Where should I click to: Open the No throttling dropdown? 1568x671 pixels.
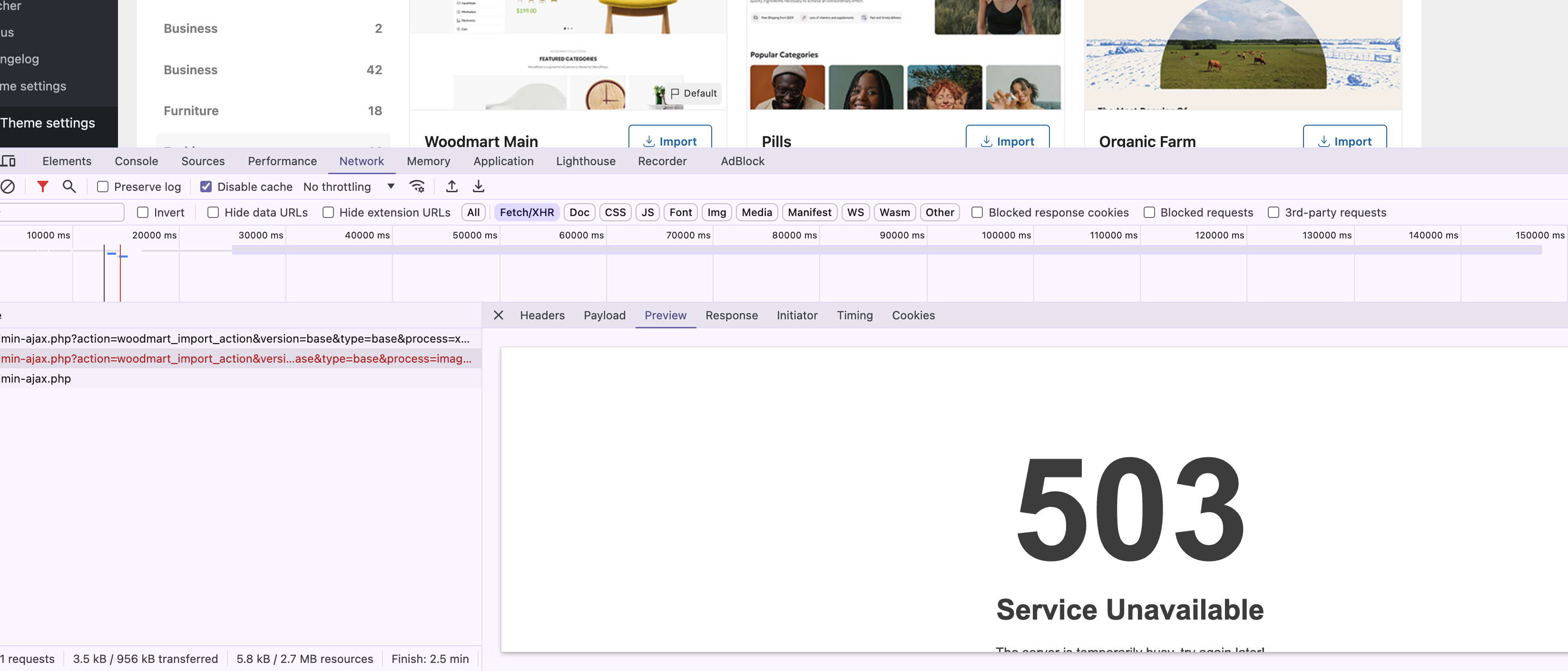[349, 187]
